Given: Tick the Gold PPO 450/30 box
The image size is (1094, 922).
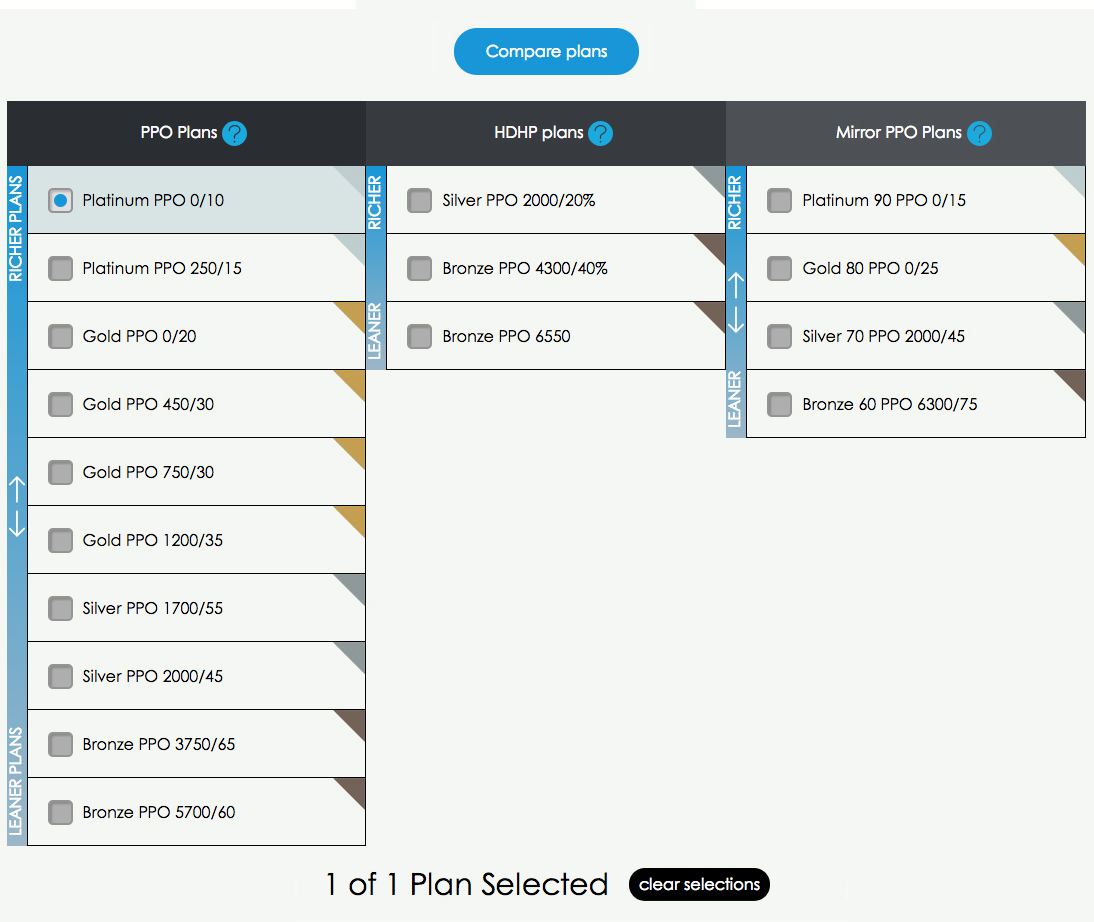Looking at the screenshot, I should [61, 404].
